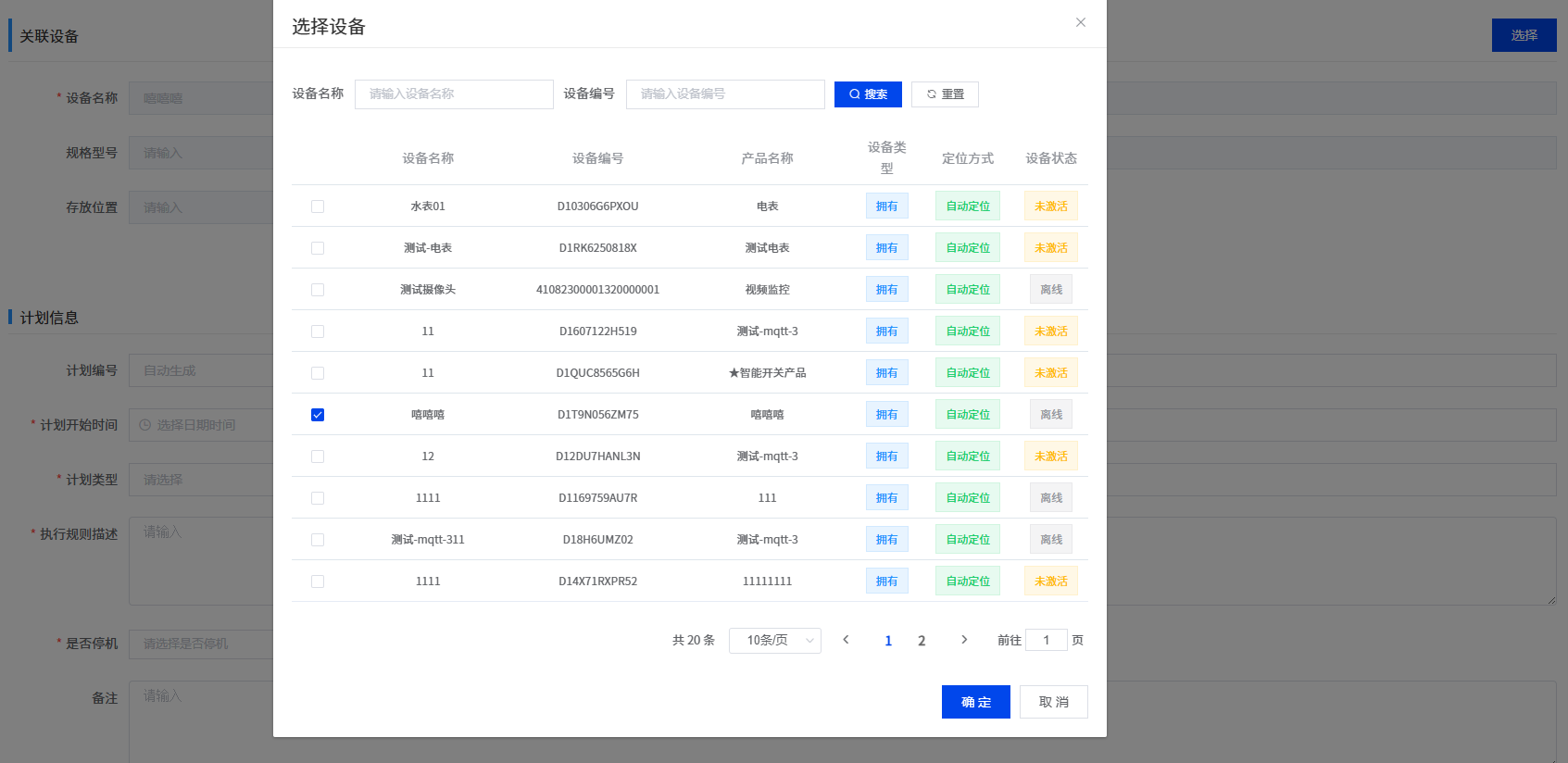Click 共 20 条 total count text
Screen dimensions: 1568x763
tap(694, 640)
